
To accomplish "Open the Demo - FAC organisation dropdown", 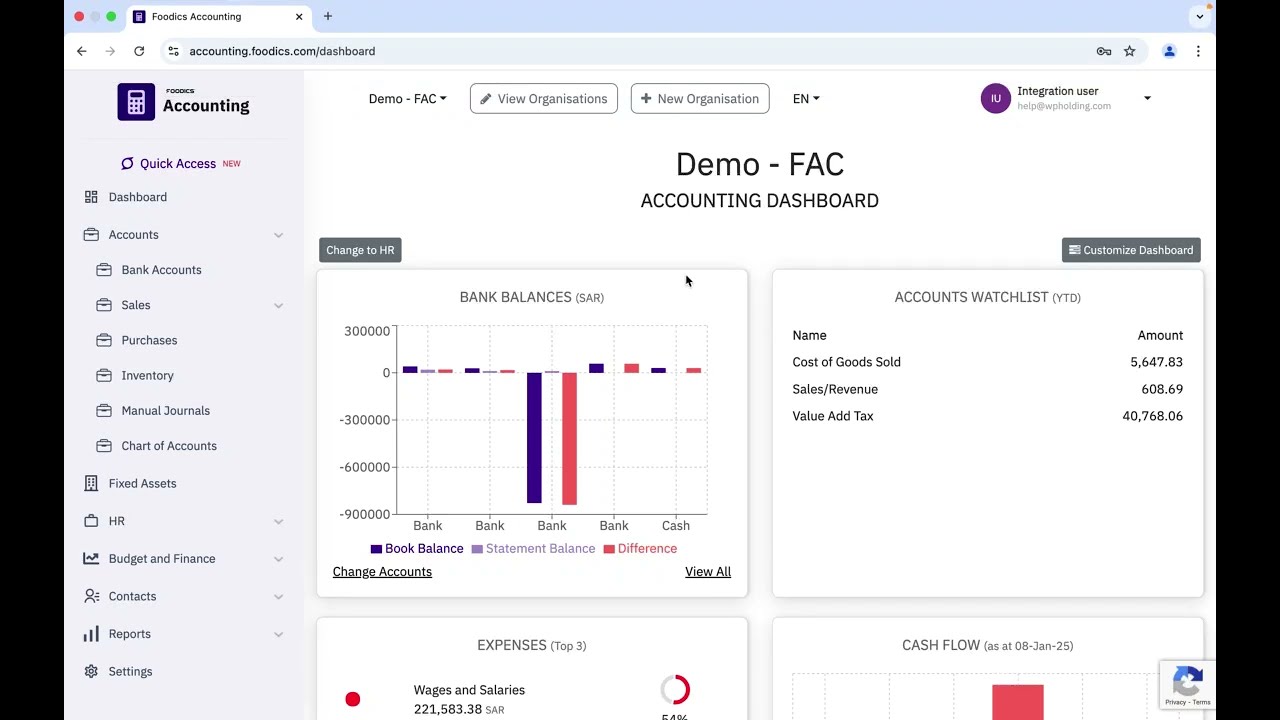I will pos(407,98).
